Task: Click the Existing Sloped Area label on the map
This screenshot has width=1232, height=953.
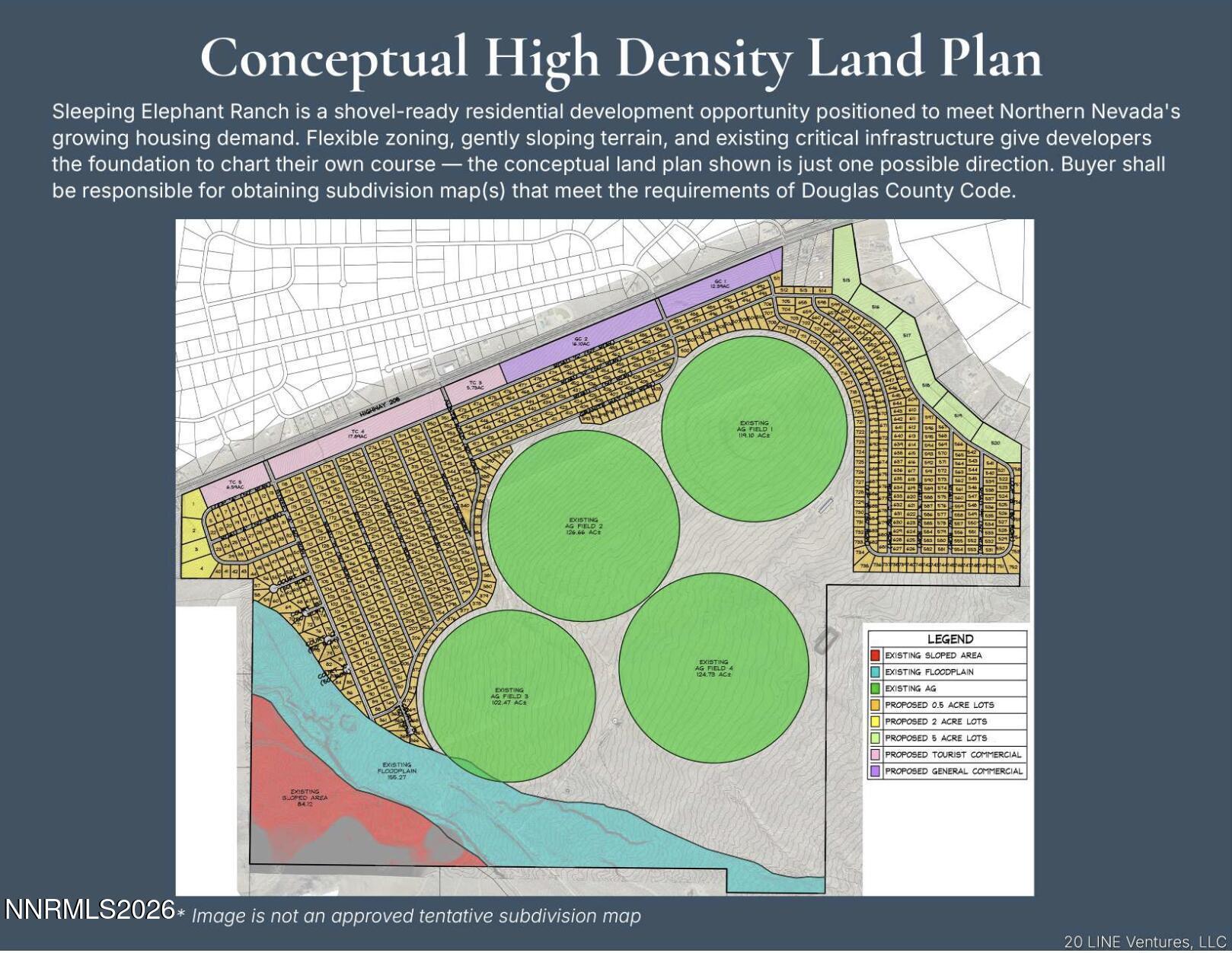Action: point(305,797)
